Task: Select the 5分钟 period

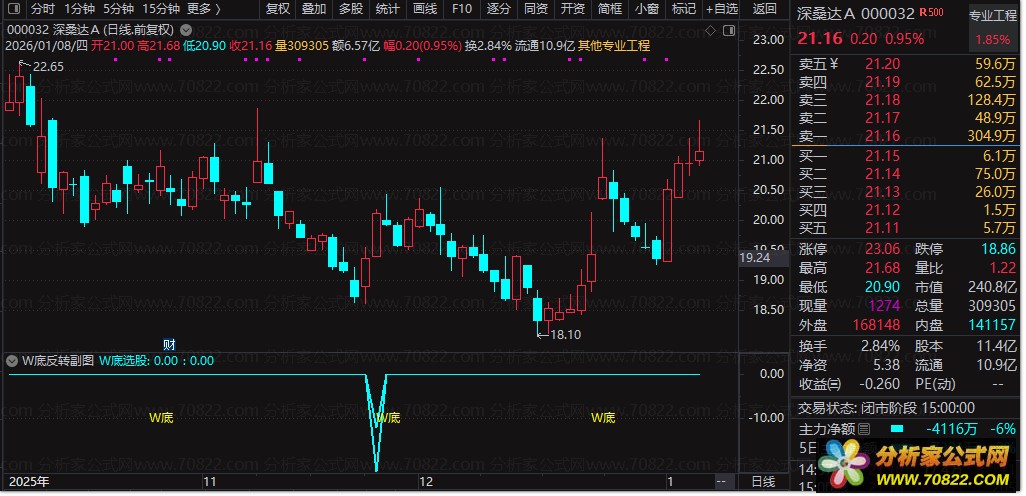Action: coord(118,9)
